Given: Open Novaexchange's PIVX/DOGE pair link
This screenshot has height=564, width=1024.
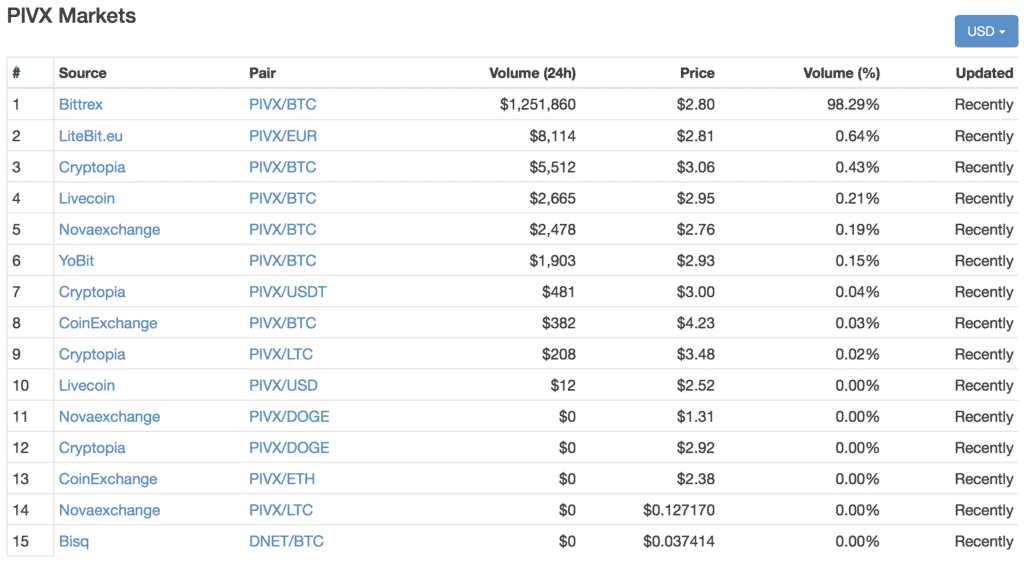Looking at the screenshot, I should click(x=289, y=416).
